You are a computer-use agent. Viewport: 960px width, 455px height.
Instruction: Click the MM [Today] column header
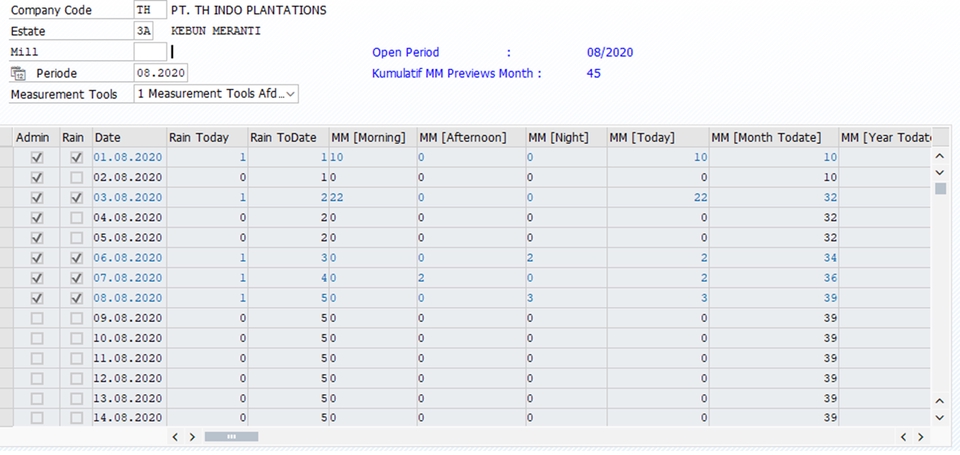click(x=658, y=138)
